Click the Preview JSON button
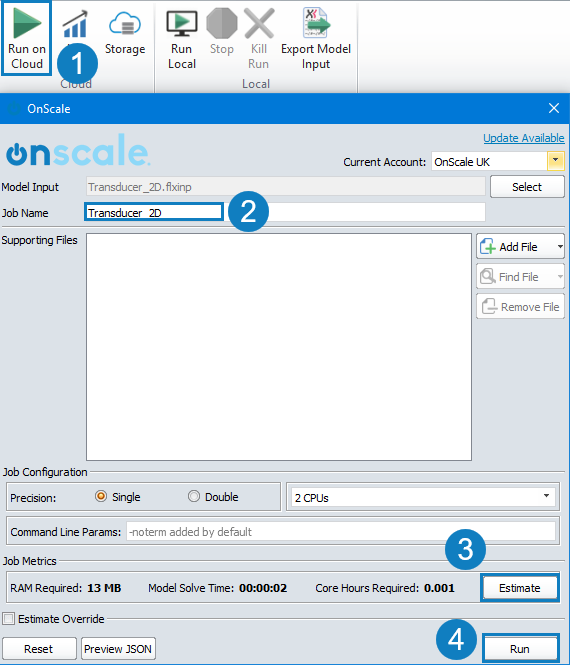Screen dimensions: 570x665 (x=118, y=649)
